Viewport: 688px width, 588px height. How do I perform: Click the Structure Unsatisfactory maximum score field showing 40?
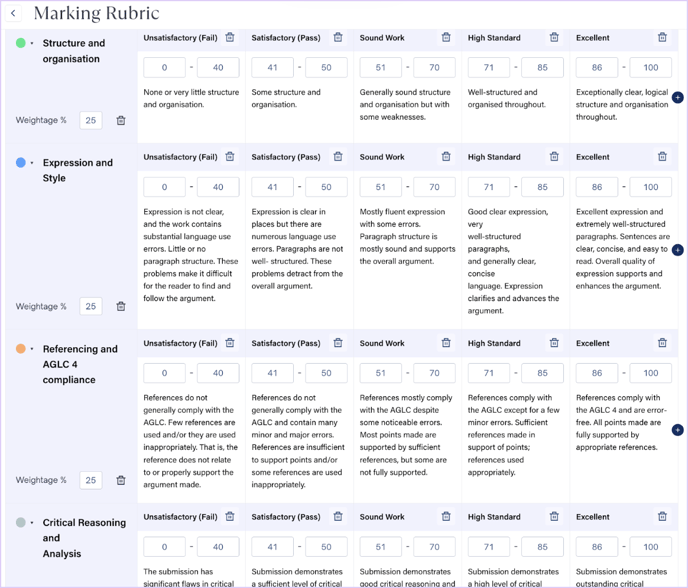217,68
